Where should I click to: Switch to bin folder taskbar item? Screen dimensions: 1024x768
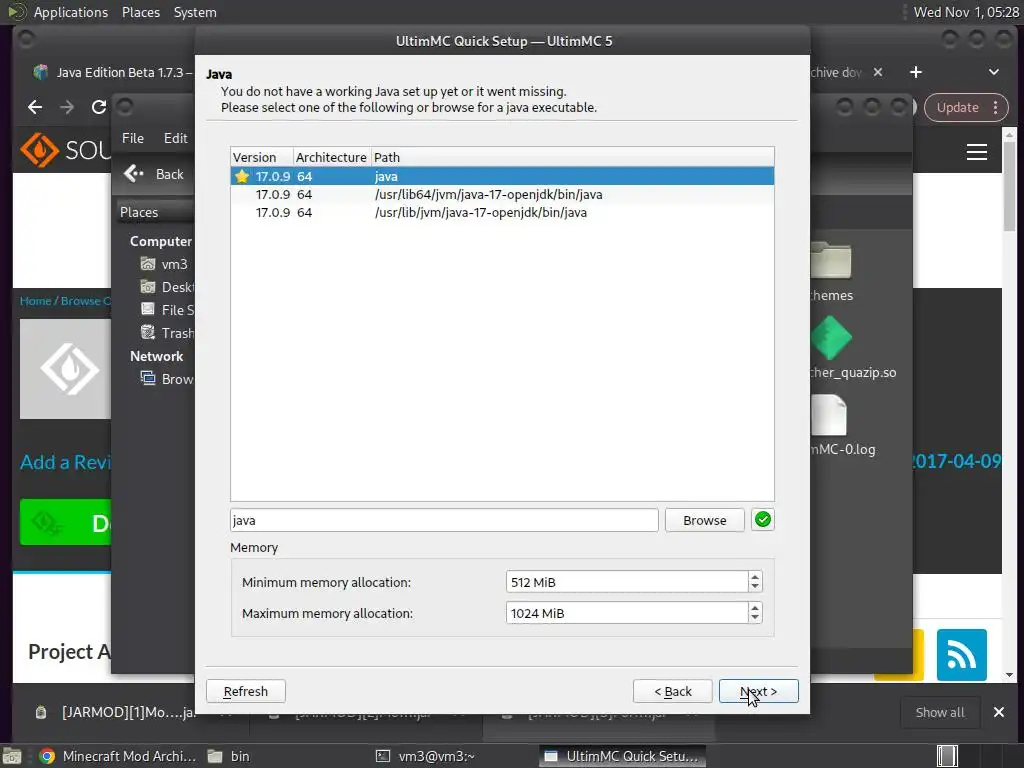[230, 756]
